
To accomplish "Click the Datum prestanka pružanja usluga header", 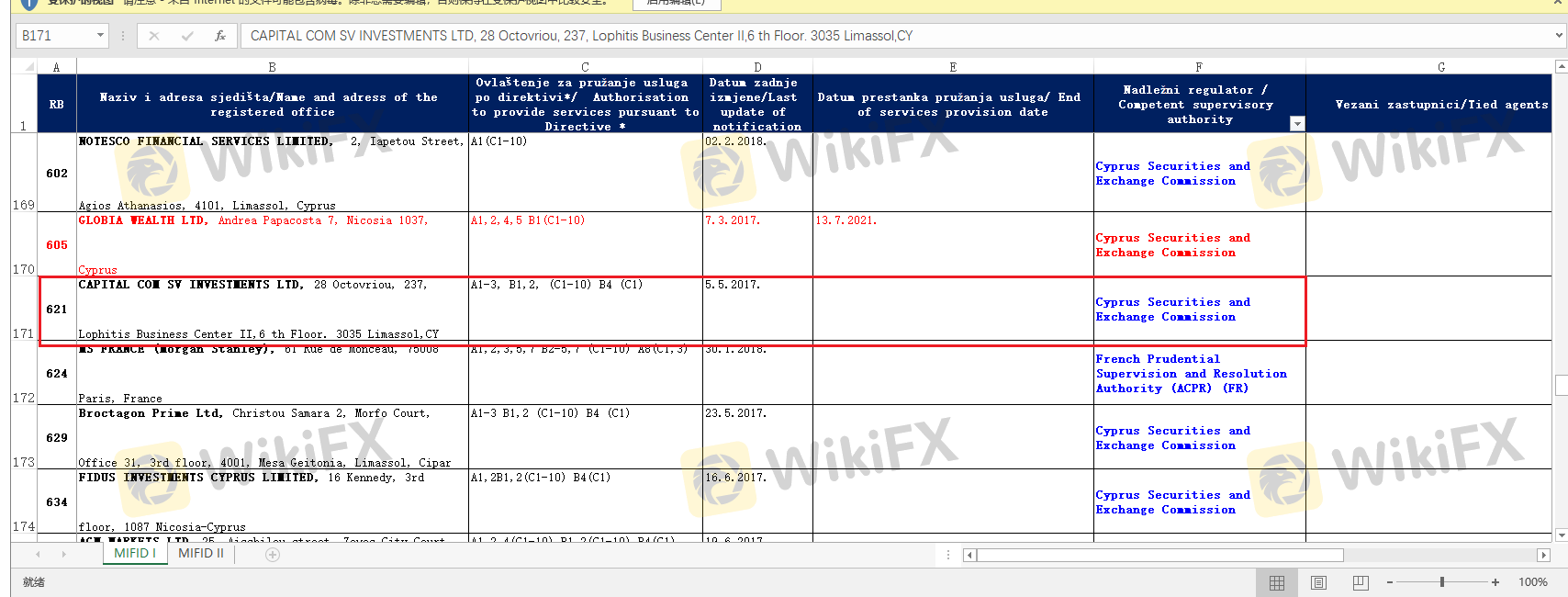I will point(953,104).
